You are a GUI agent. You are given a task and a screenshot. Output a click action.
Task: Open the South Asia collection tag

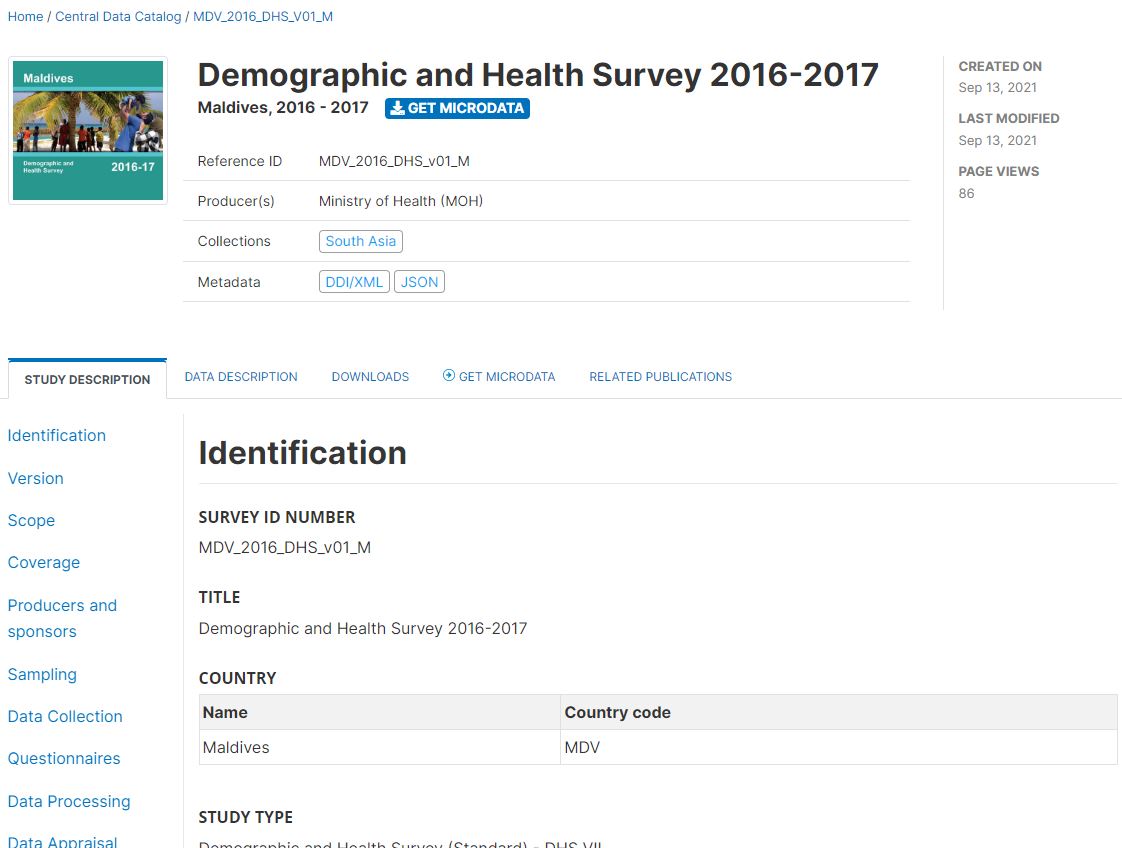tap(361, 241)
